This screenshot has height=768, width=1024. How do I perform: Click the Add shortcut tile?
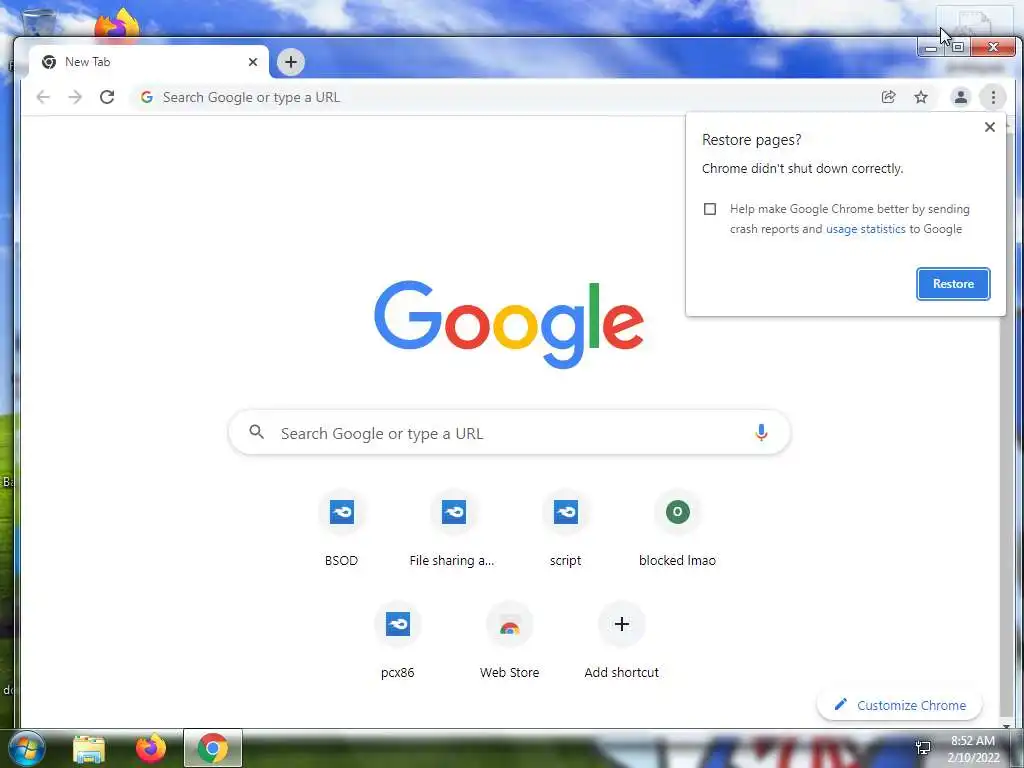point(622,641)
